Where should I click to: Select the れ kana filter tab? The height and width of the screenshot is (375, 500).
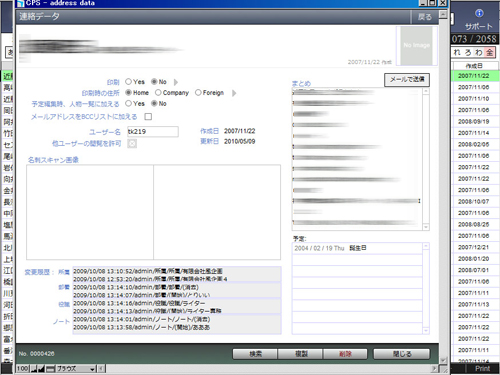click(x=457, y=52)
